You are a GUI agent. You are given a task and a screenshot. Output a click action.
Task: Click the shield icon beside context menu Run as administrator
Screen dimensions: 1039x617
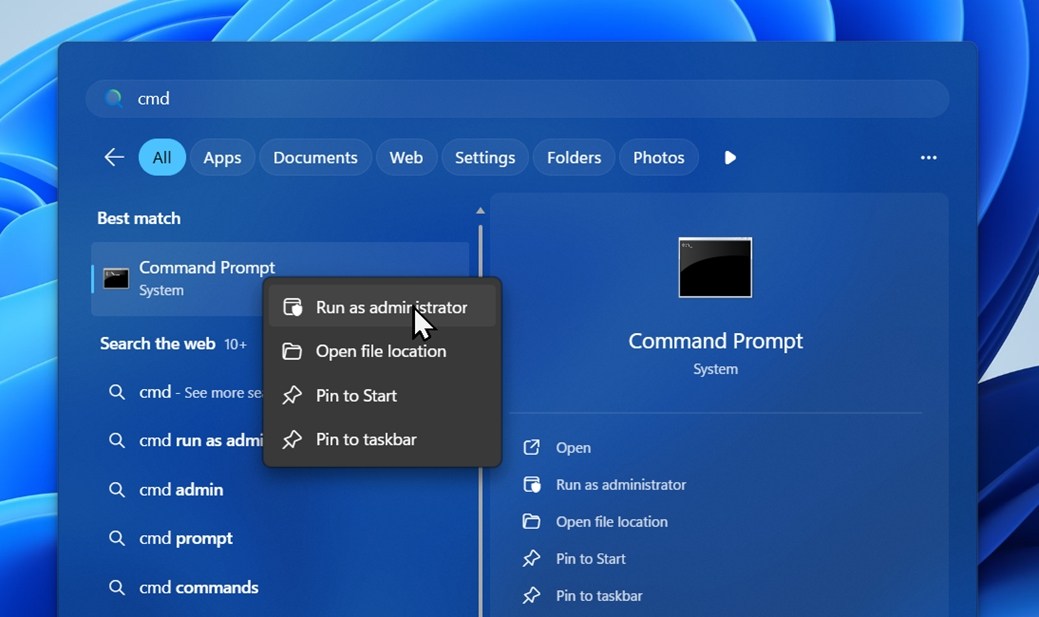click(292, 307)
